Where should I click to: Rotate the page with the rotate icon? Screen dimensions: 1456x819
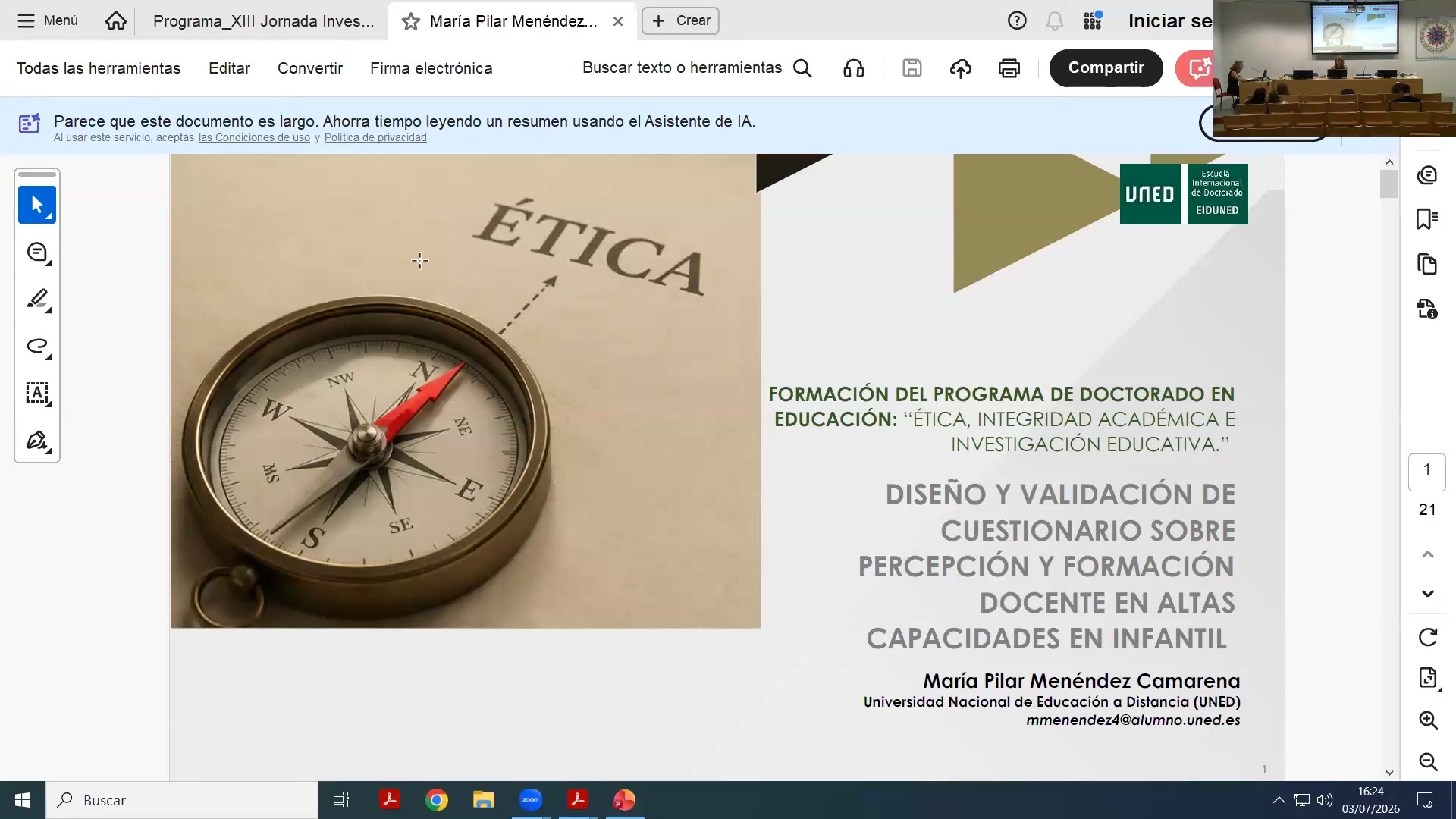(x=1428, y=637)
